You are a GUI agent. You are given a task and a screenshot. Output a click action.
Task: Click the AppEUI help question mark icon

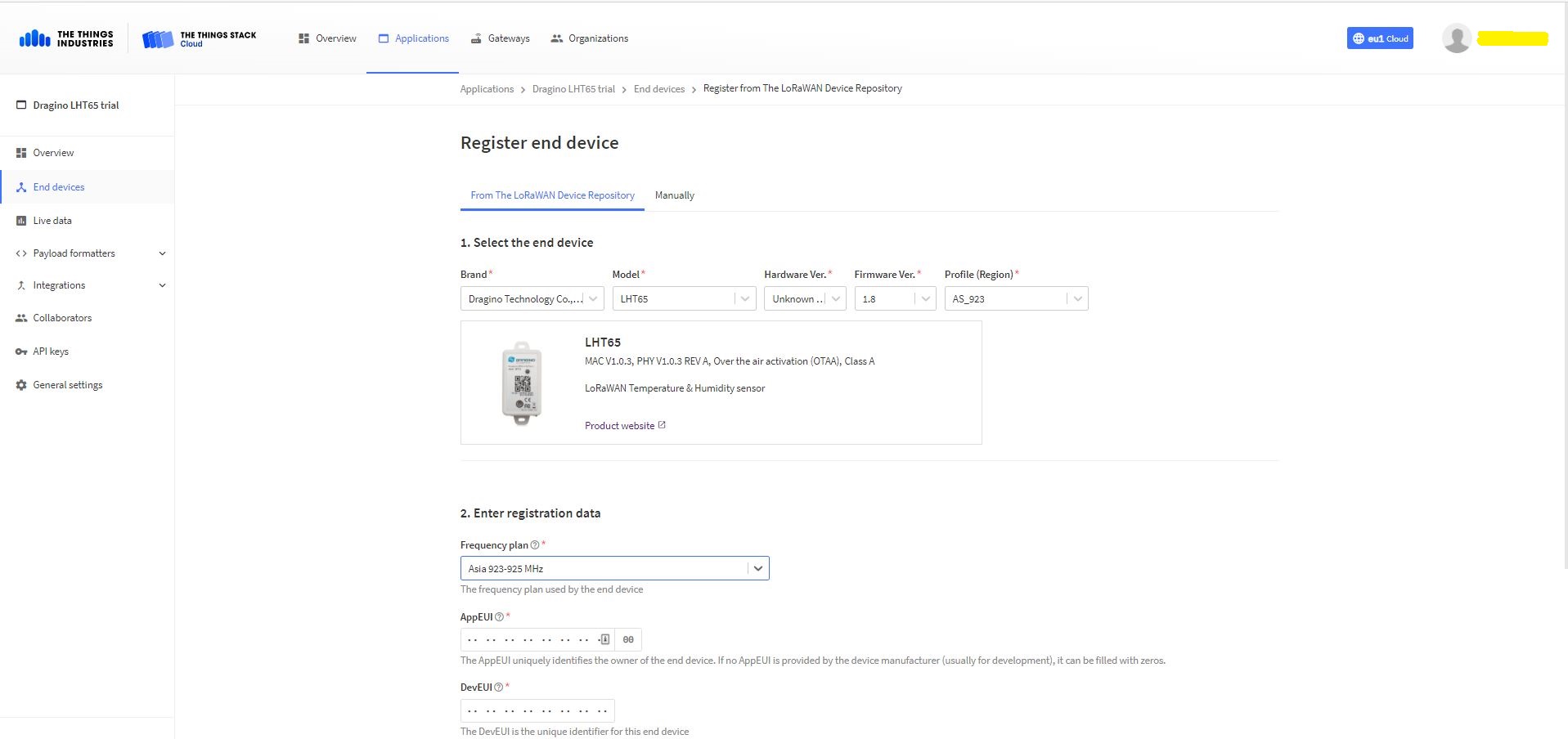(x=499, y=617)
